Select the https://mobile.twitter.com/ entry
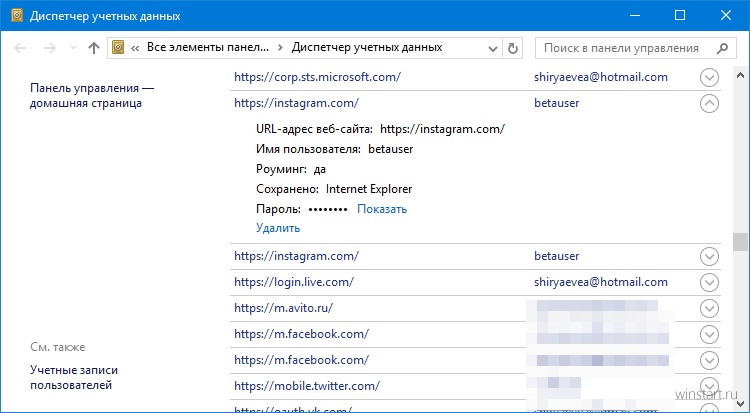 [x=307, y=385]
